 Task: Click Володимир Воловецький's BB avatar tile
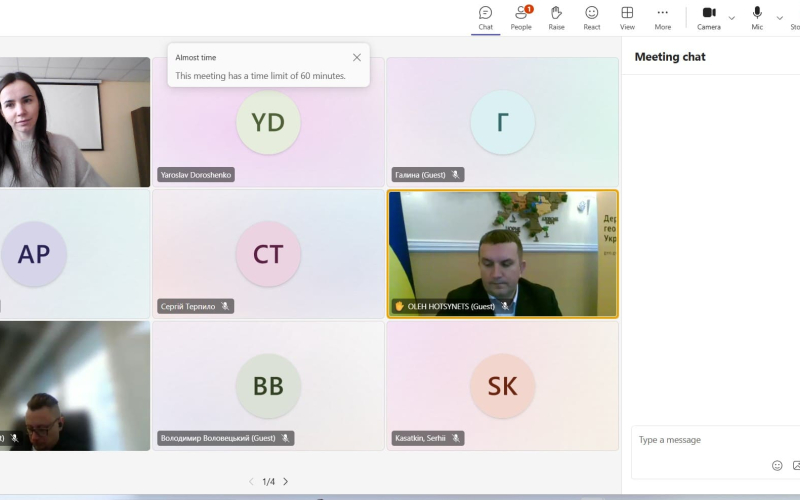[268, 386]
